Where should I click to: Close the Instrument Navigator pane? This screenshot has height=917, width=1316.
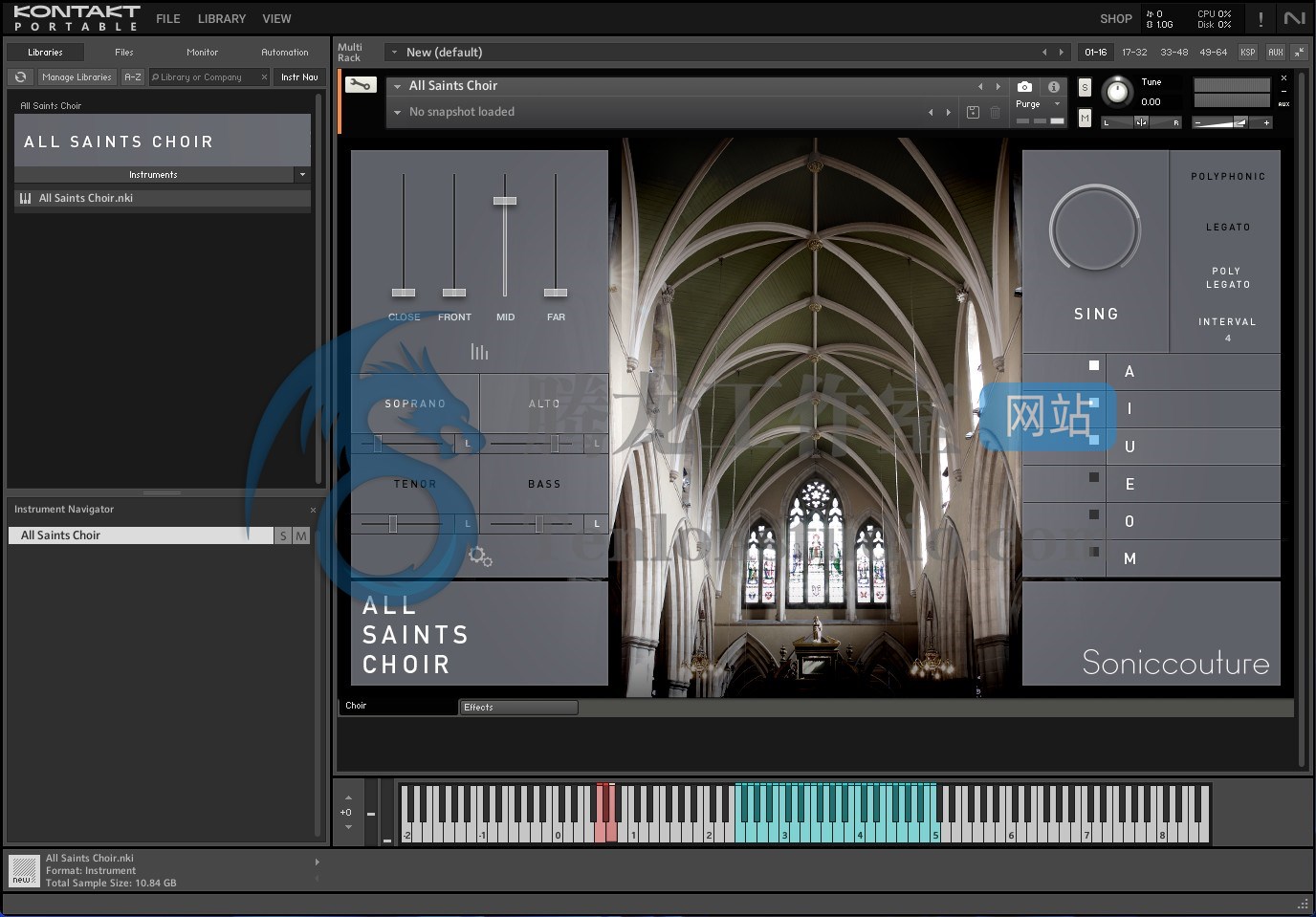313,510
